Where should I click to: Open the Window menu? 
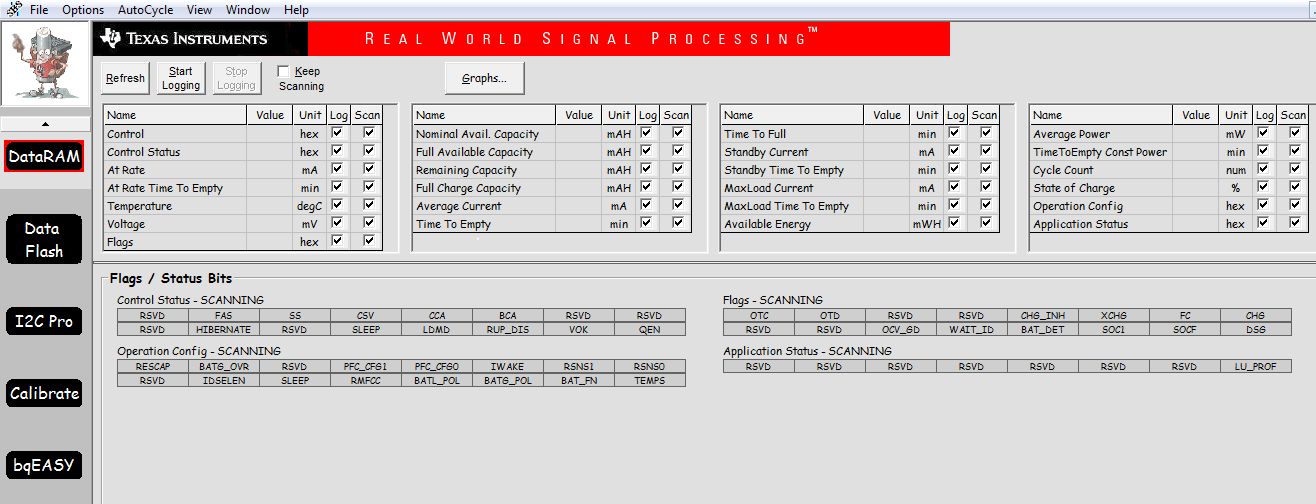(x=248, y=10)
